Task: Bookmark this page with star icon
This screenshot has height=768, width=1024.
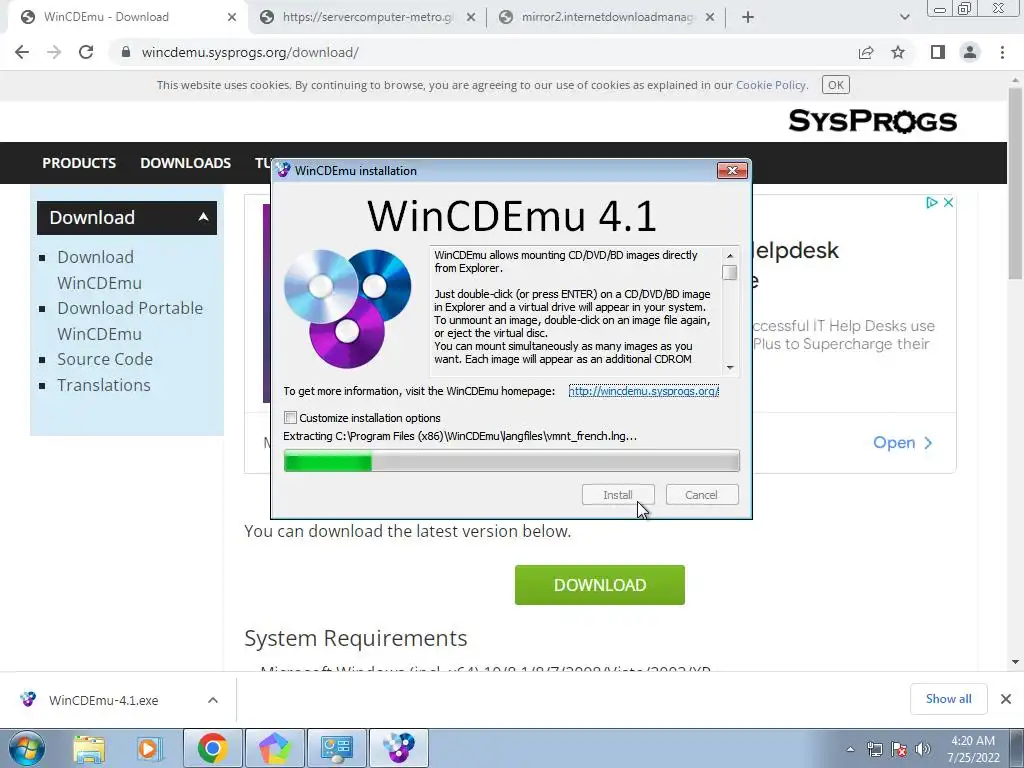Action: tap(898, 52)
